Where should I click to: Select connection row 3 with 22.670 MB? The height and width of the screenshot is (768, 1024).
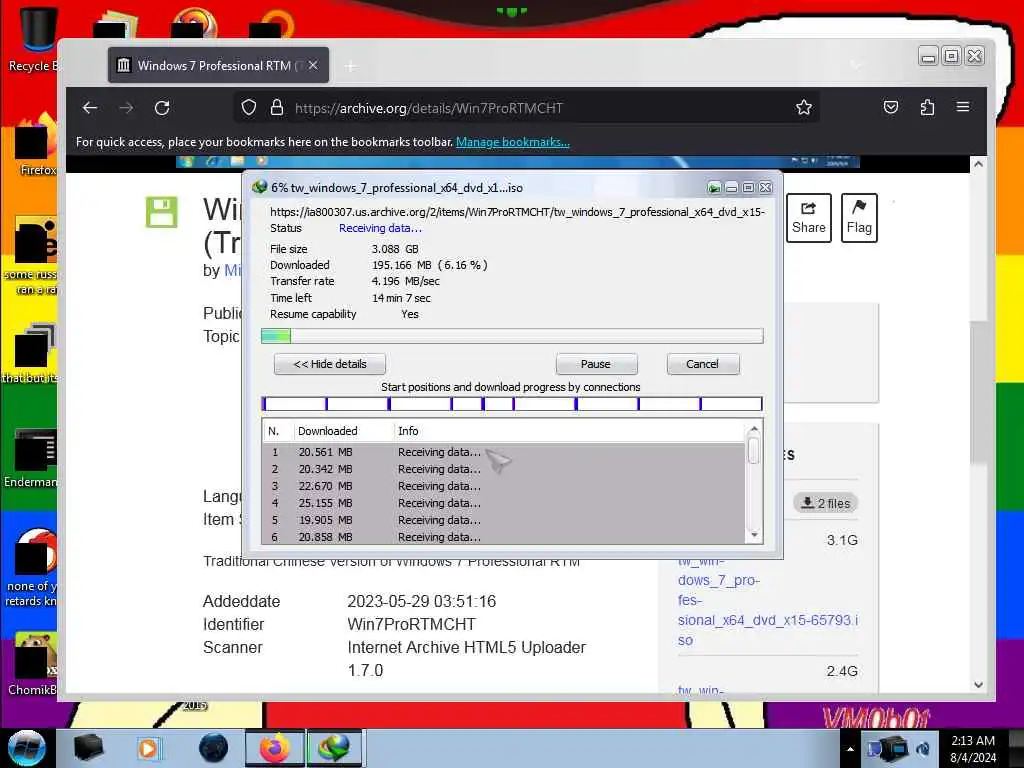504,486
